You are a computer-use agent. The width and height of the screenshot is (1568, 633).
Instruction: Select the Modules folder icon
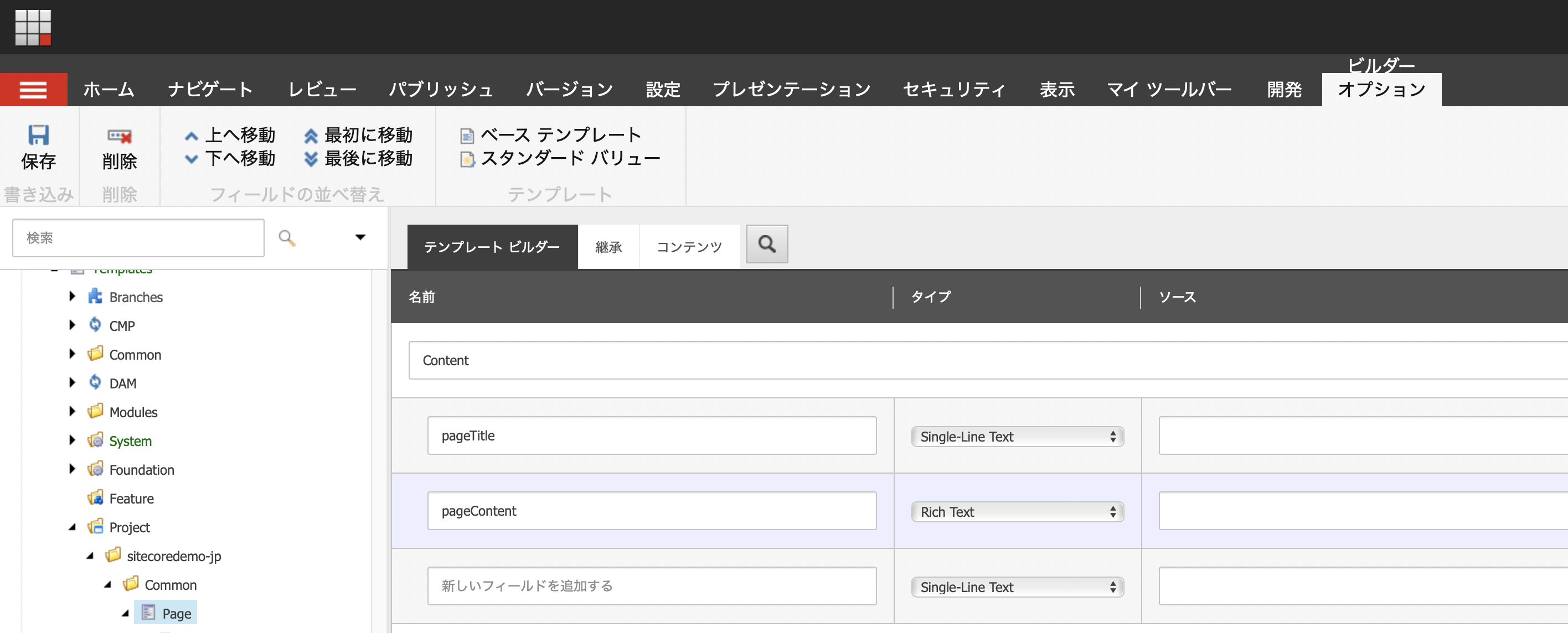coord(95,412)
